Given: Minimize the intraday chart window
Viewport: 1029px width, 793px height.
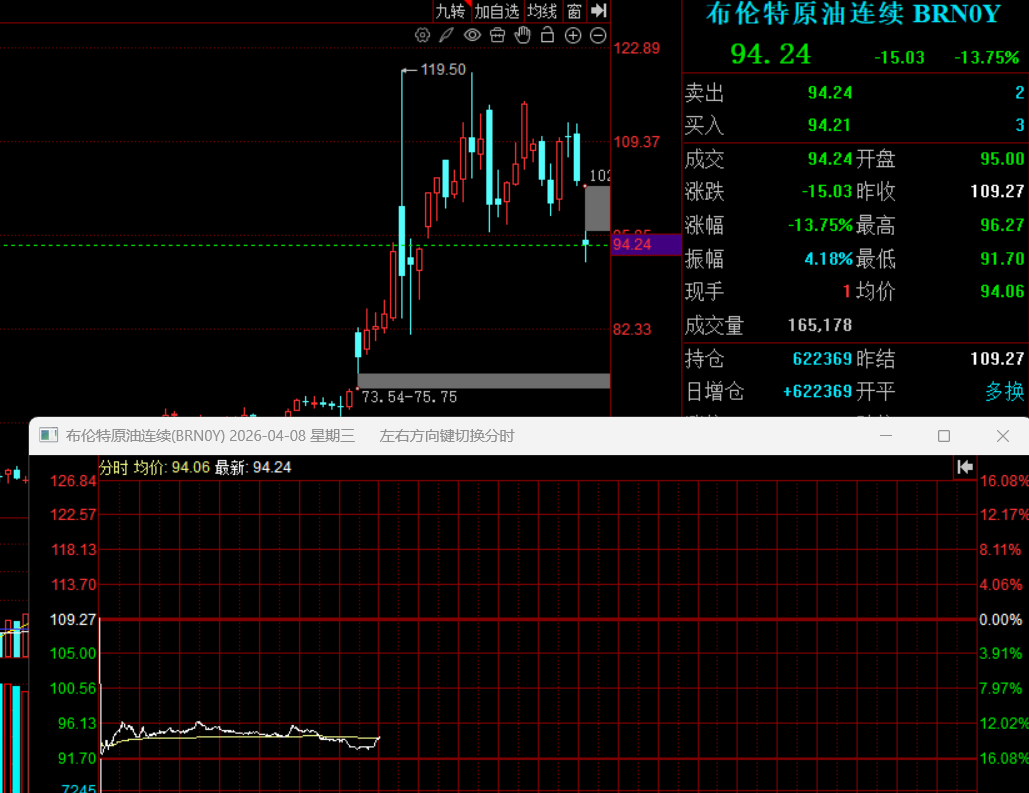Looking at the screenshot, I should click(x=886, y=436).
